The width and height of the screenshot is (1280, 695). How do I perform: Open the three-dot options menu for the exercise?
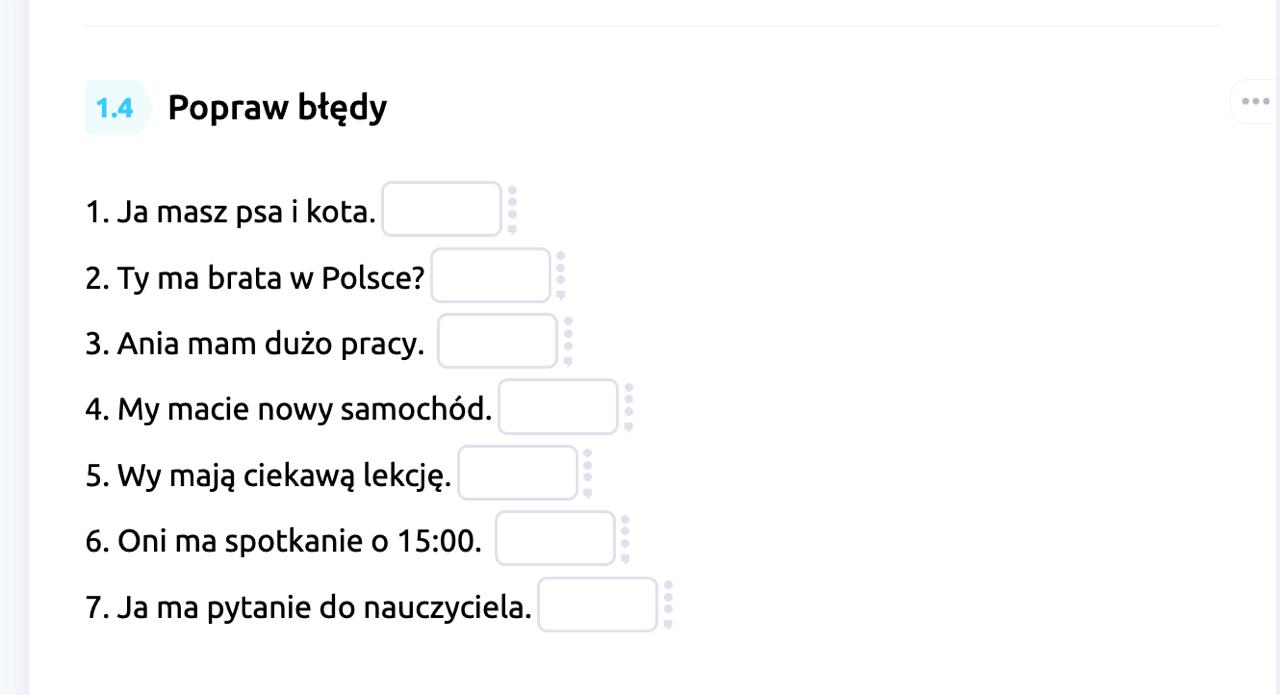point(1255,101)
